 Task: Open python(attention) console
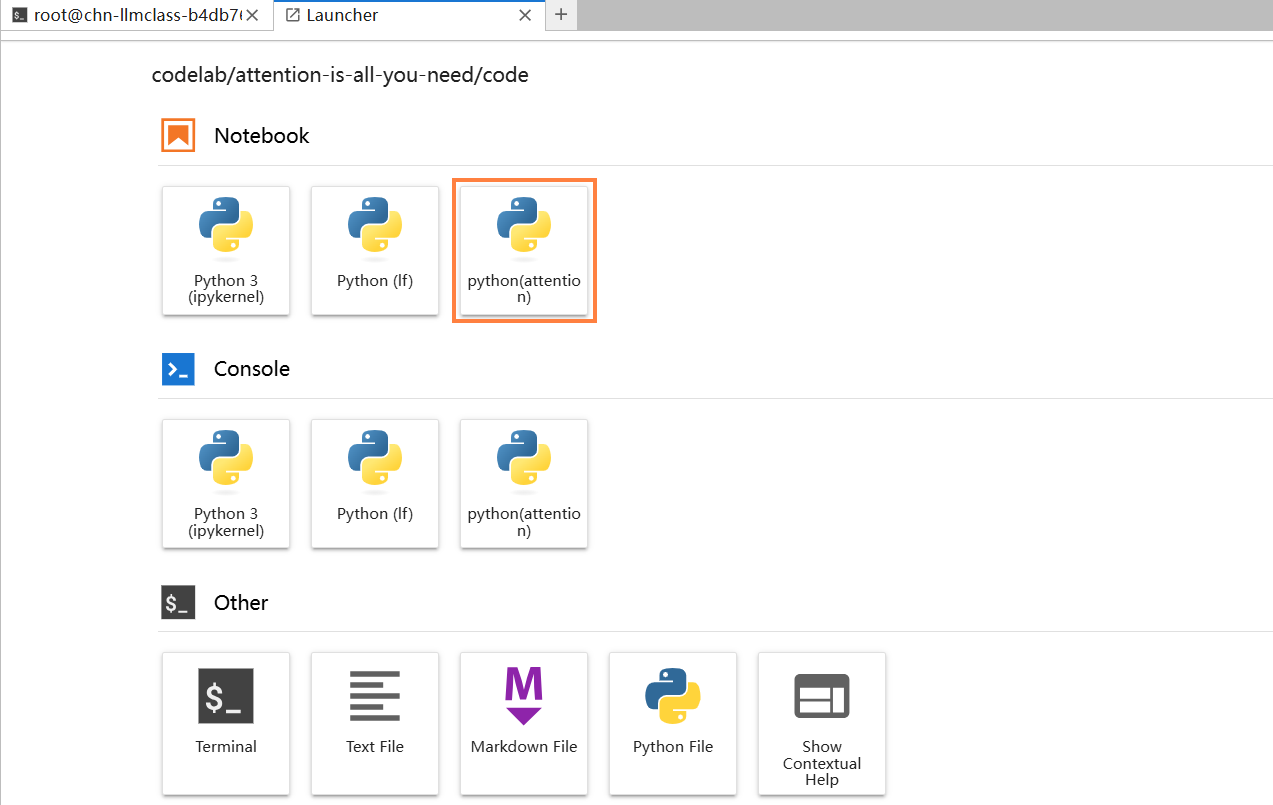pos(524,483)
